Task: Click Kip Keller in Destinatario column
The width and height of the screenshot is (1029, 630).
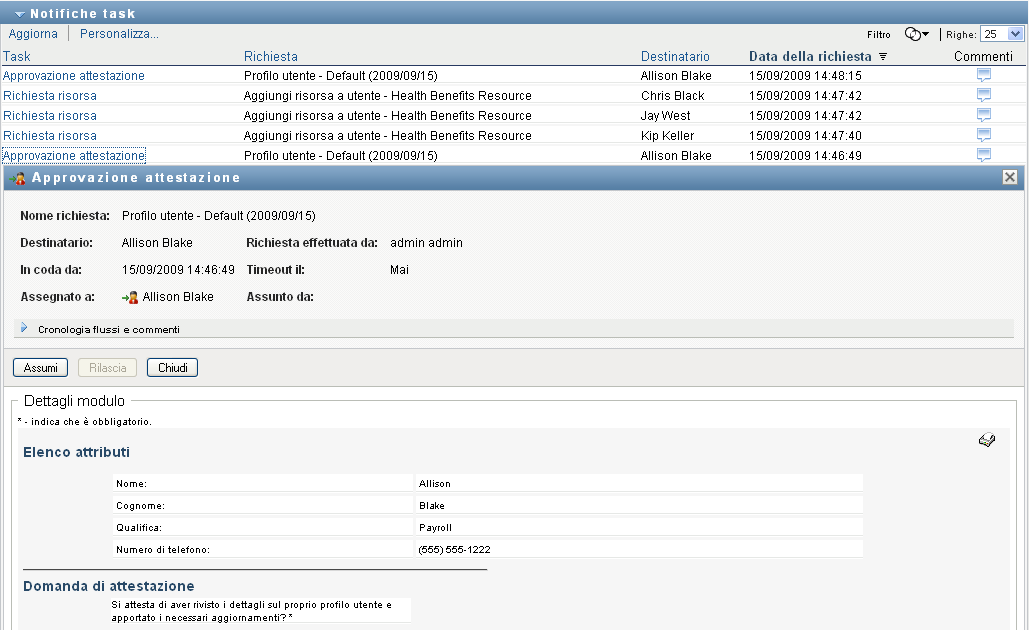Action: (667, 136)
